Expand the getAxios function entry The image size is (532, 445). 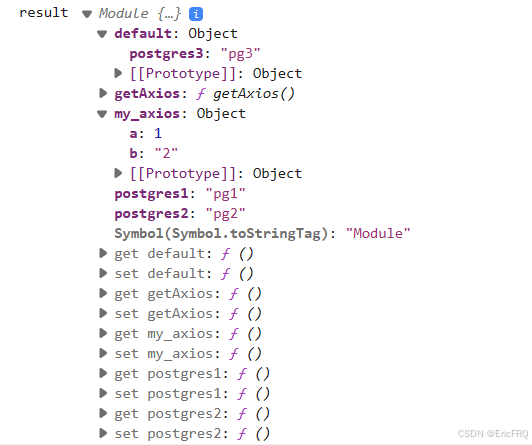(103, 93)
